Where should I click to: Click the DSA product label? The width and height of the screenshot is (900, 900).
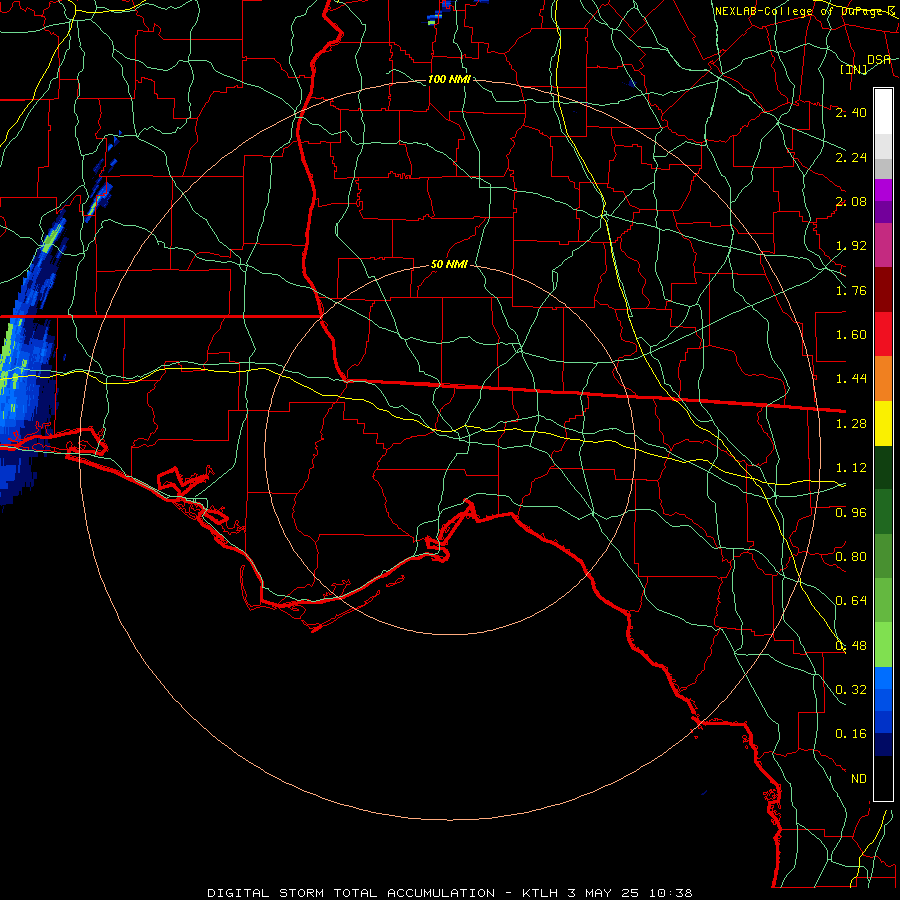(879, 59)
